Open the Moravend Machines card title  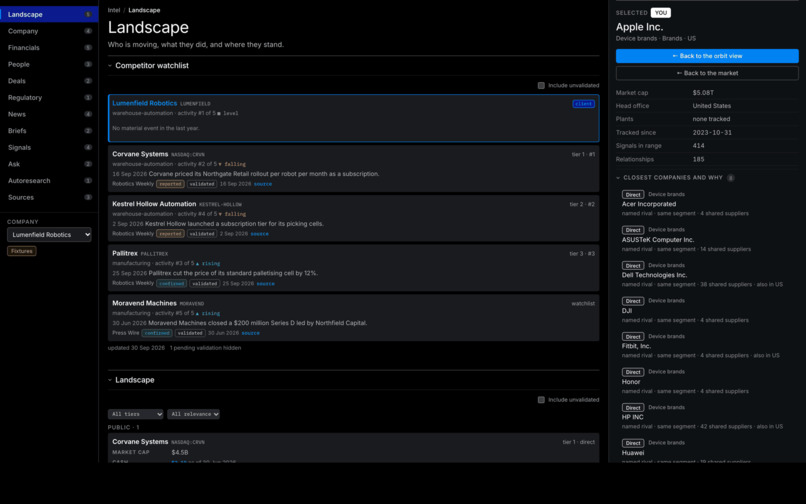144,303
